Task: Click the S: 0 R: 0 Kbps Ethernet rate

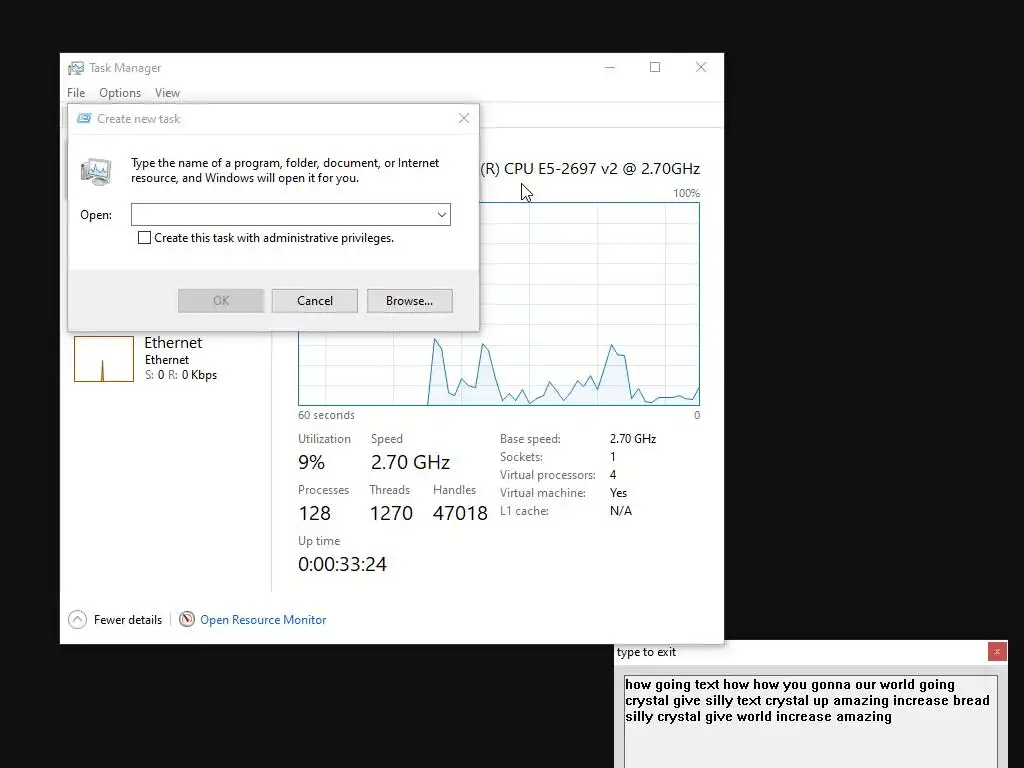Action: (181, 375)
